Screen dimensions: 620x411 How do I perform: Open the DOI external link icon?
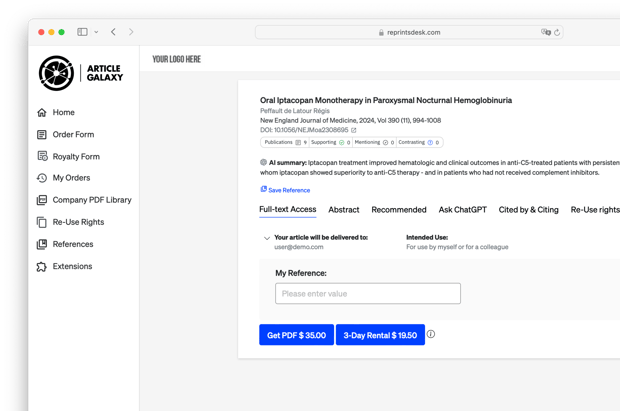click(354, 130)
